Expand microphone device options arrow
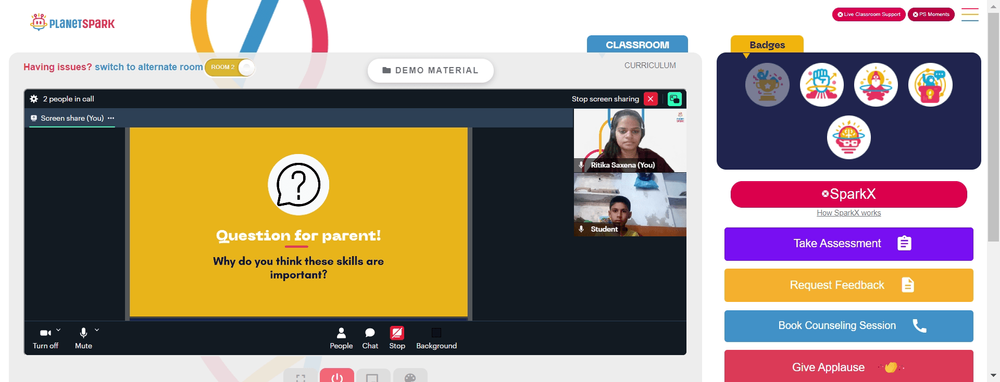Image resolution: width=1000 pixels, height=382 pixels. coord(97,330)
